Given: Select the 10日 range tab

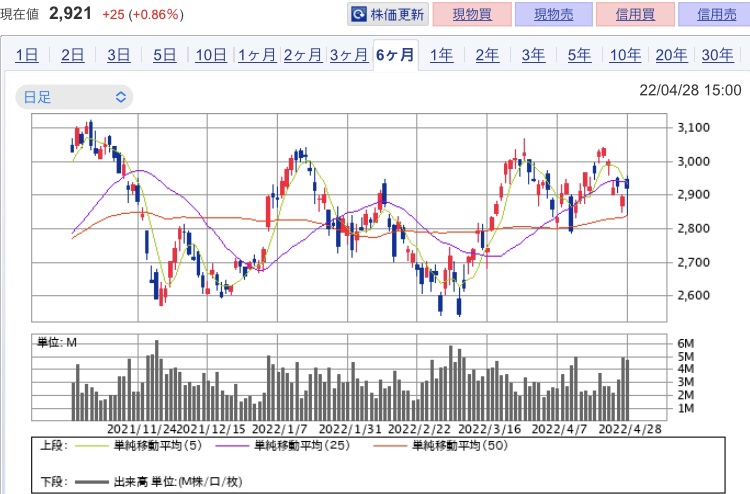Looking at the screenshot, I should [211, 55].
